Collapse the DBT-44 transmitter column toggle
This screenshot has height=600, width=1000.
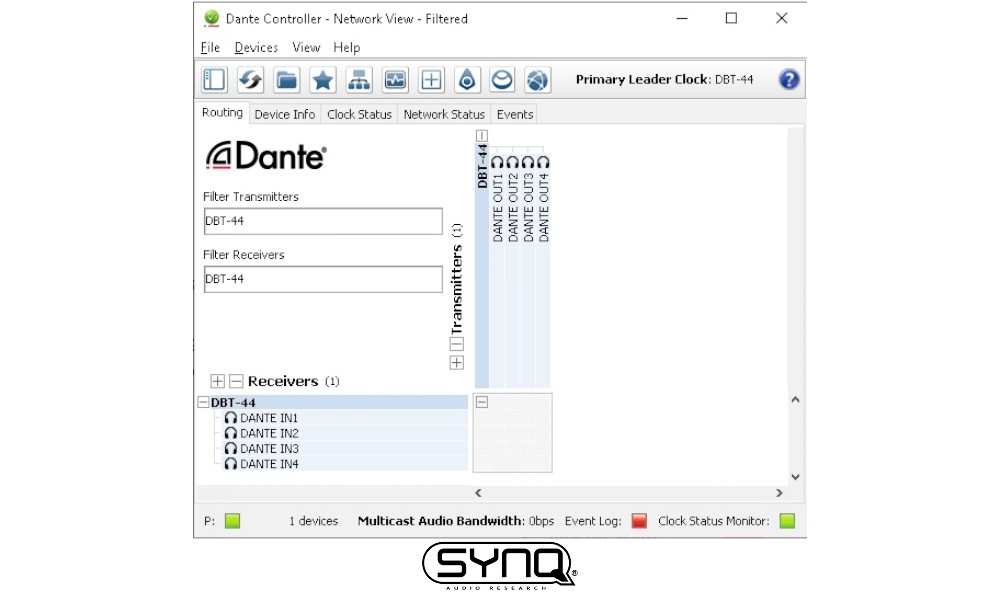pyautogui.click(x=482, y=136)
